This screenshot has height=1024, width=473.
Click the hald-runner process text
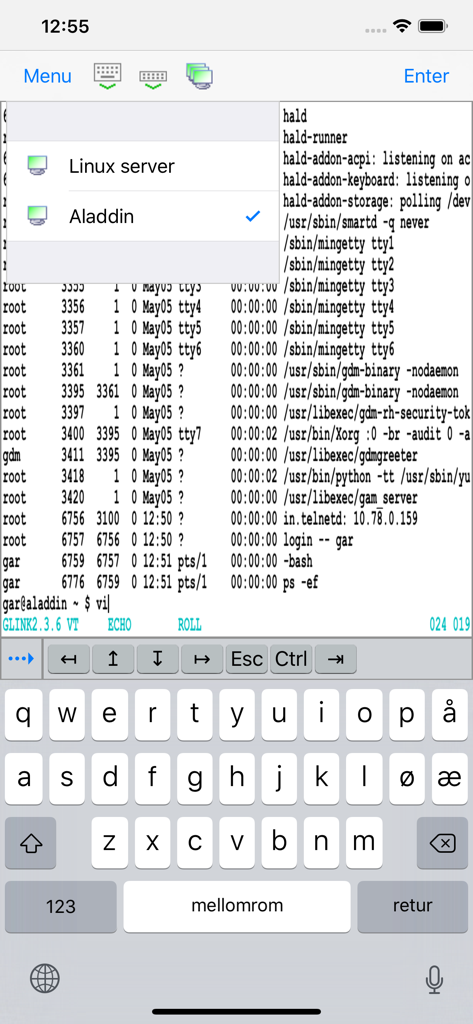(x=315, y=138)
